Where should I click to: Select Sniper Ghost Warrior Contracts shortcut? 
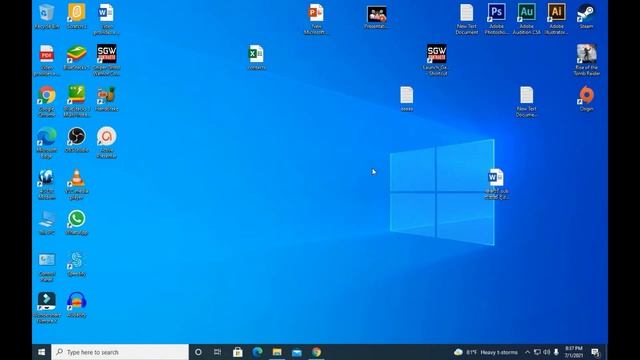coord(107,60)
